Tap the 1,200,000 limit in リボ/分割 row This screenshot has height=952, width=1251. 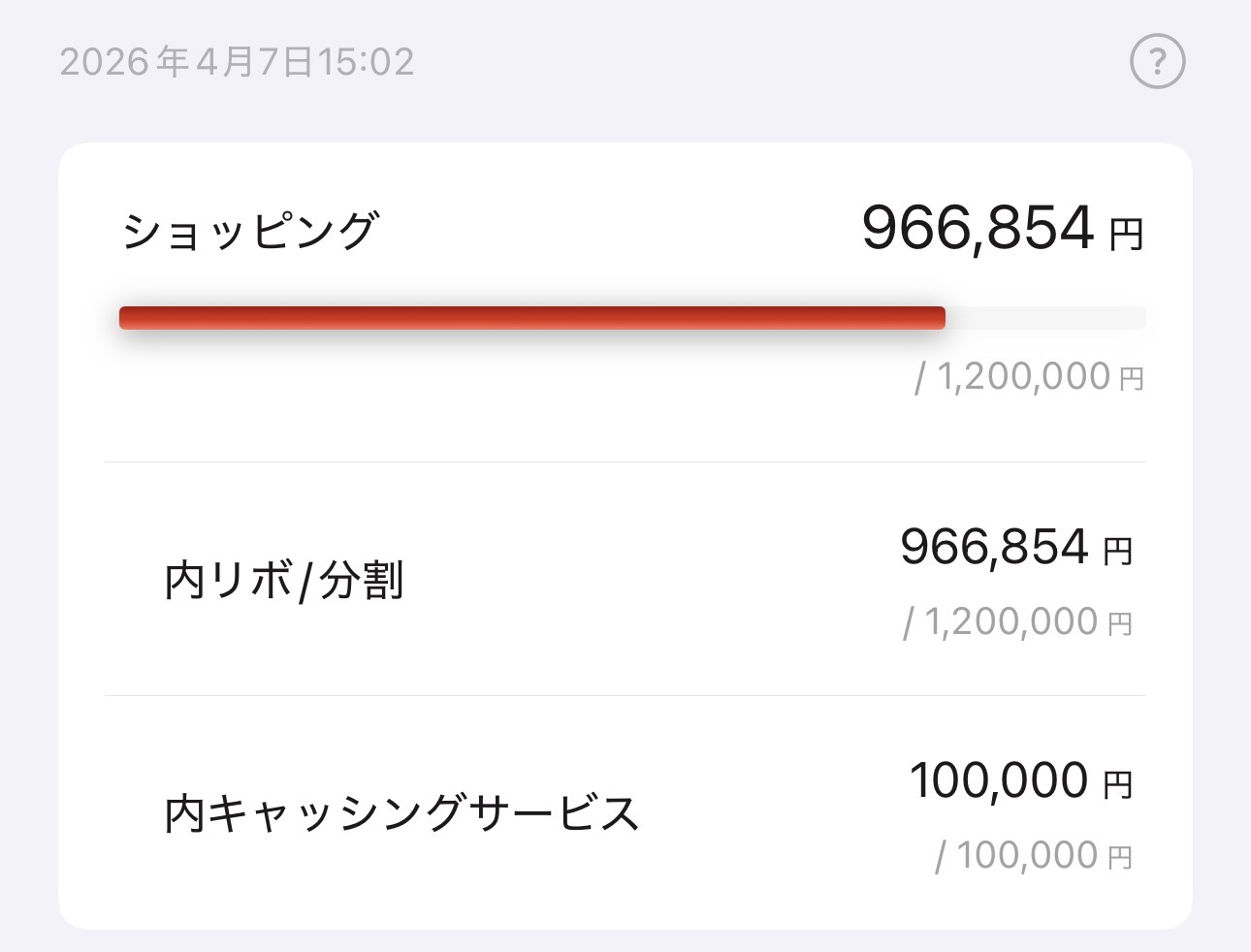tap(1010, 622)
